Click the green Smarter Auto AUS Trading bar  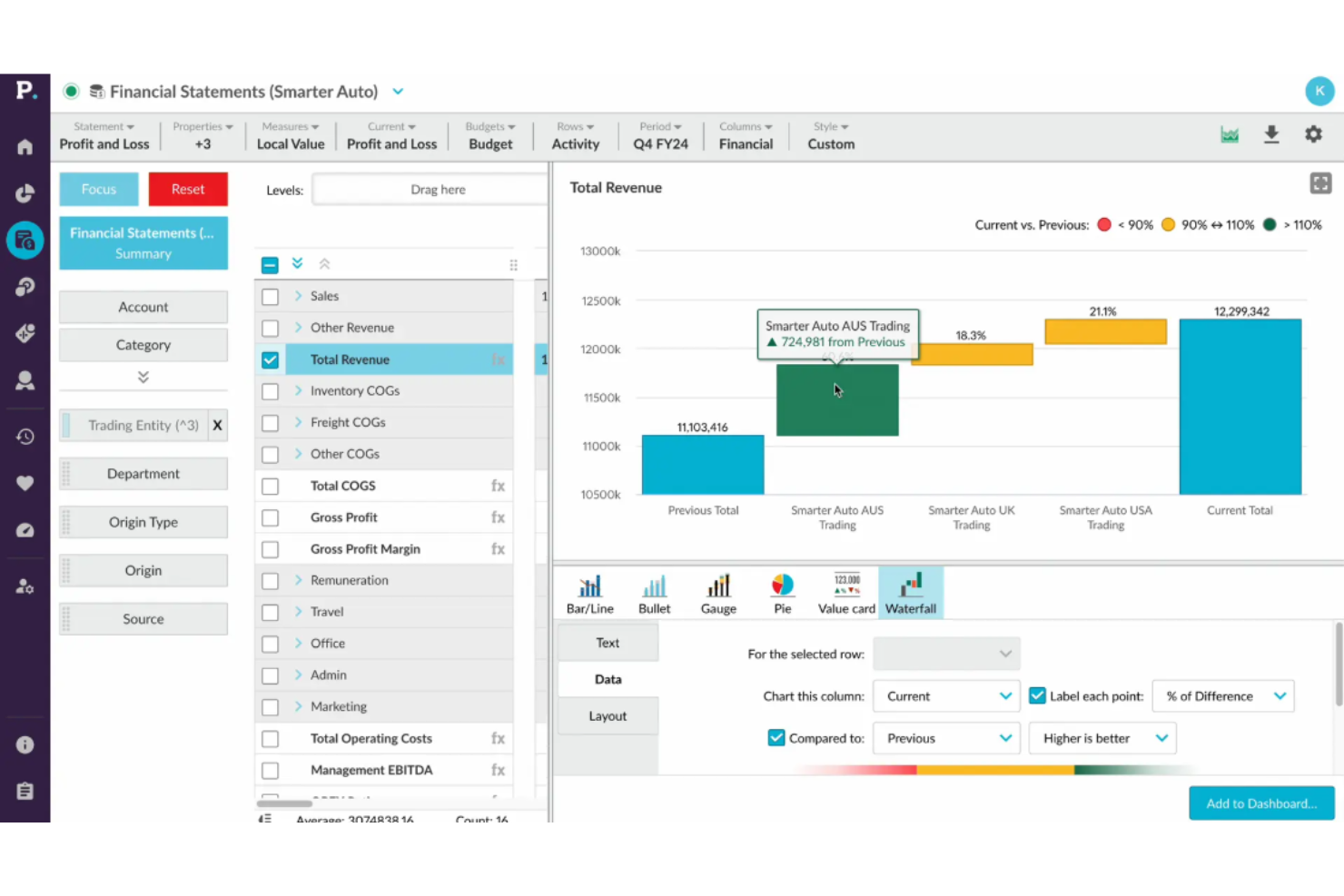(x=837, y=400)
